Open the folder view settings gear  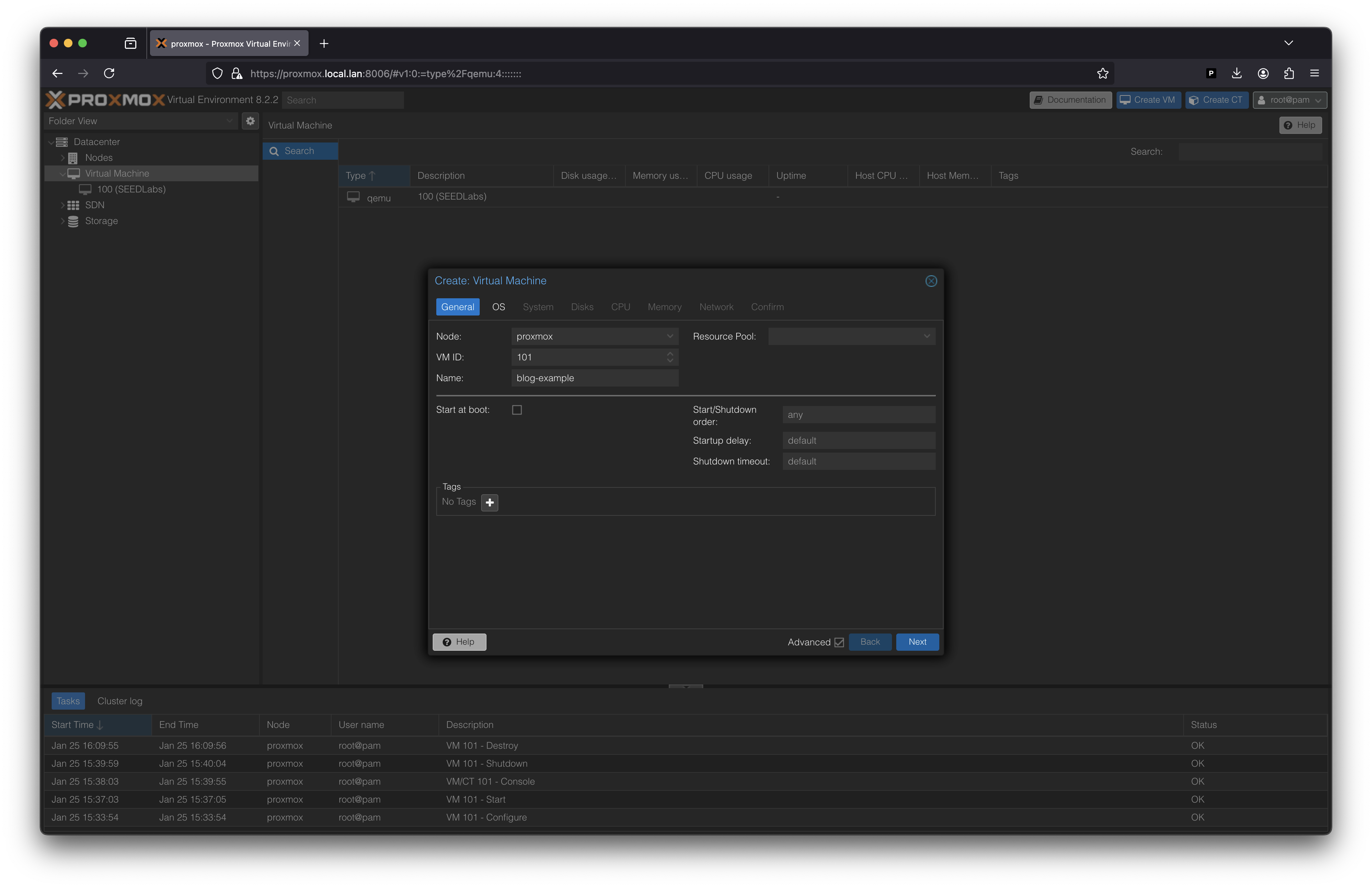point(250,121)
